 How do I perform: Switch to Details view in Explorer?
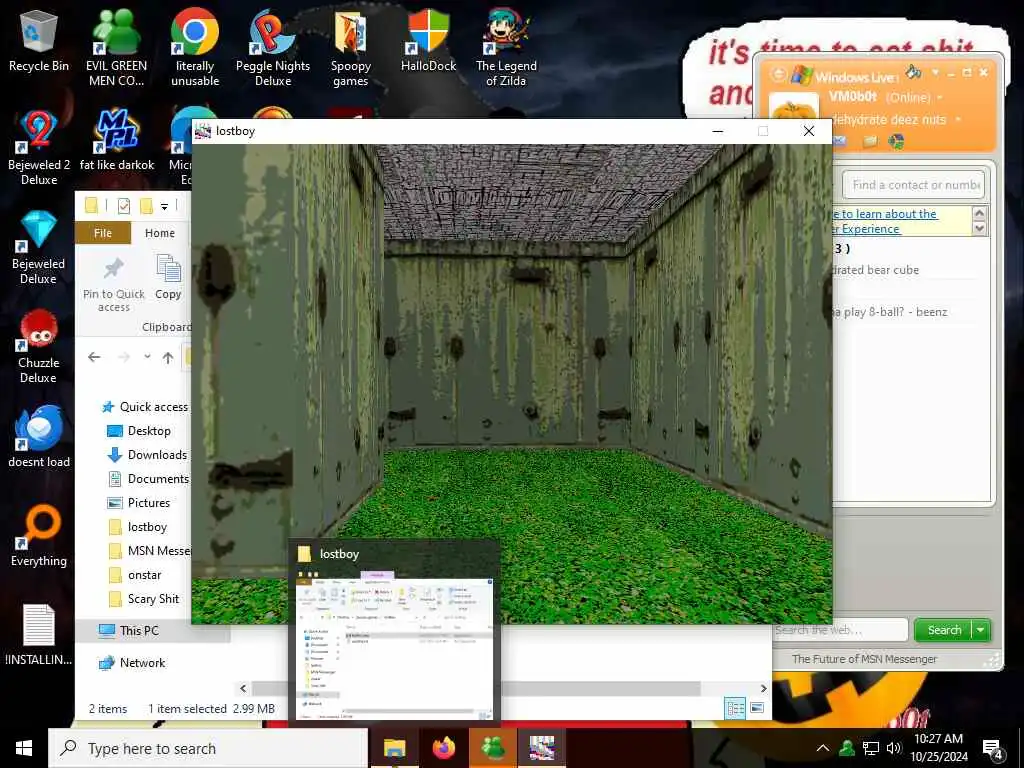pyautogui.click(x=735, y=708)
